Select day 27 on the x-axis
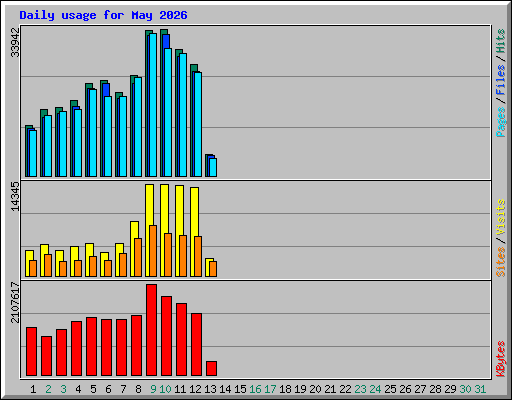Viewport: 512px width, 400px height. 420,389
